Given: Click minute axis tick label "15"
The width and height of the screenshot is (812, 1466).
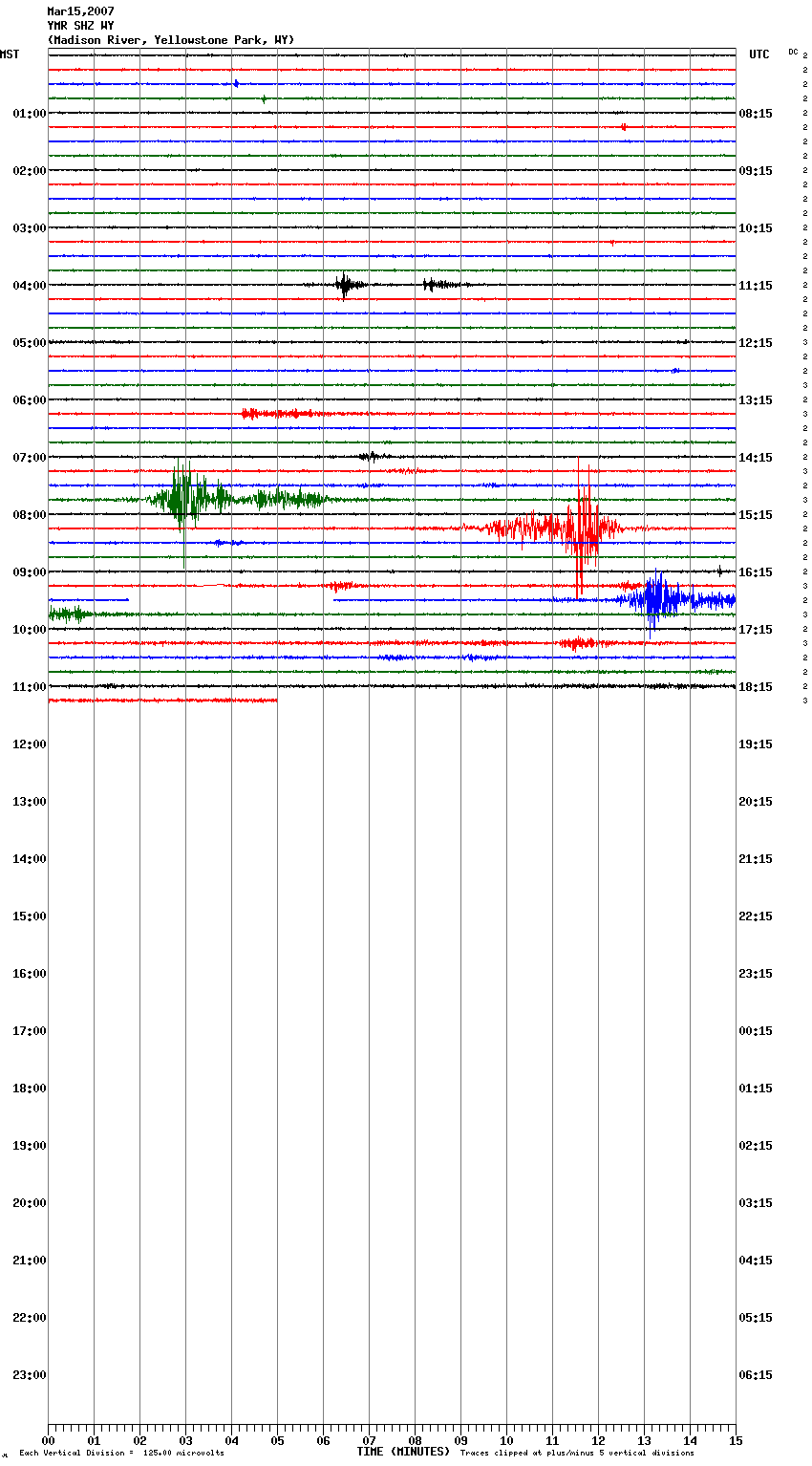Looking at the screenshot, I should [x=736, y=1441].
